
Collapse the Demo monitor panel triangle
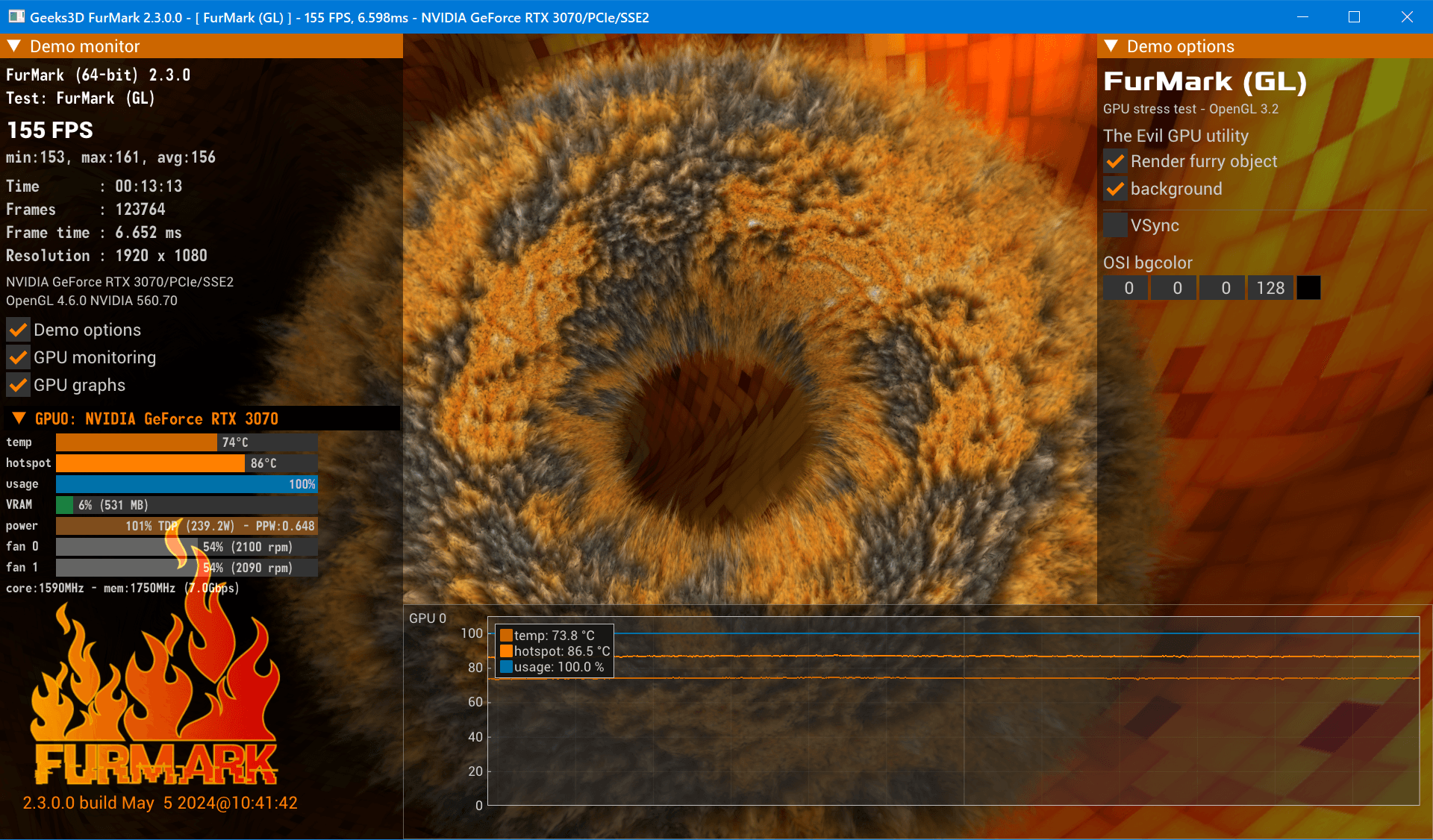pyautogui.click(x=13, y=46)
